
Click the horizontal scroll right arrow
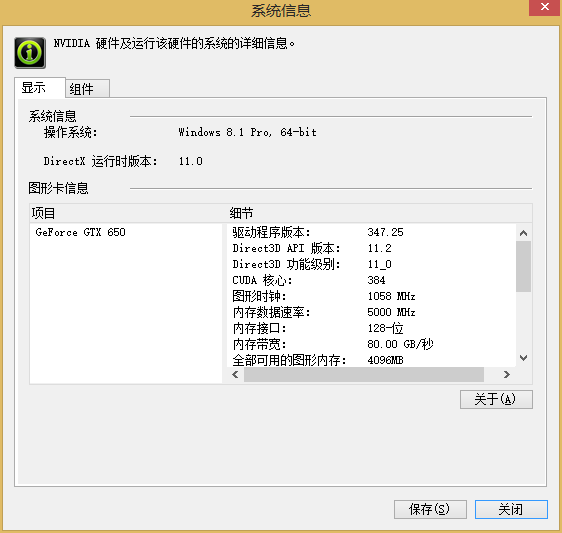pyautogui.click(x=506, y=375)
